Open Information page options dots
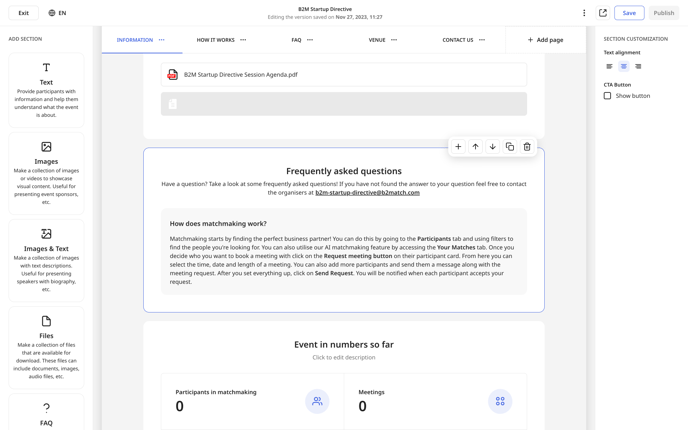 click(x=161, y=40)
